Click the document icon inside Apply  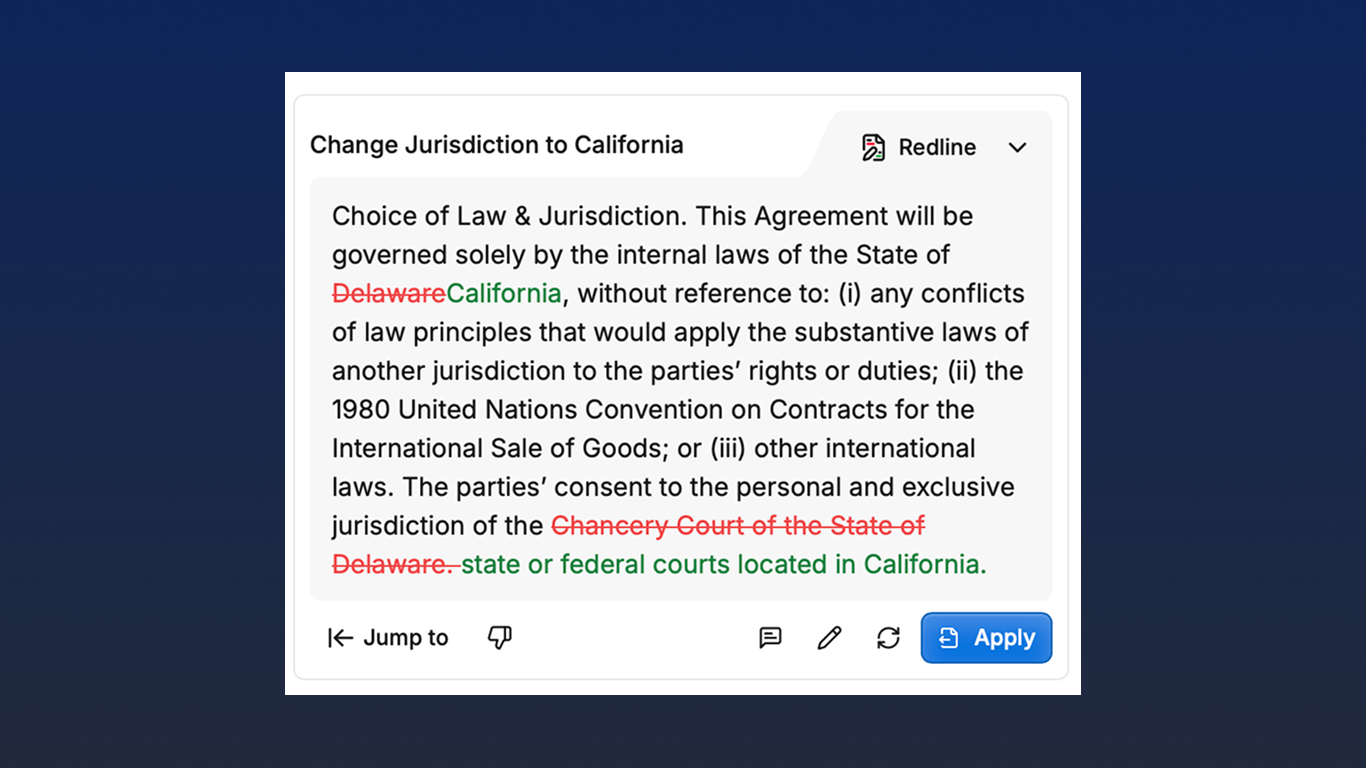(x=949, y=638)
